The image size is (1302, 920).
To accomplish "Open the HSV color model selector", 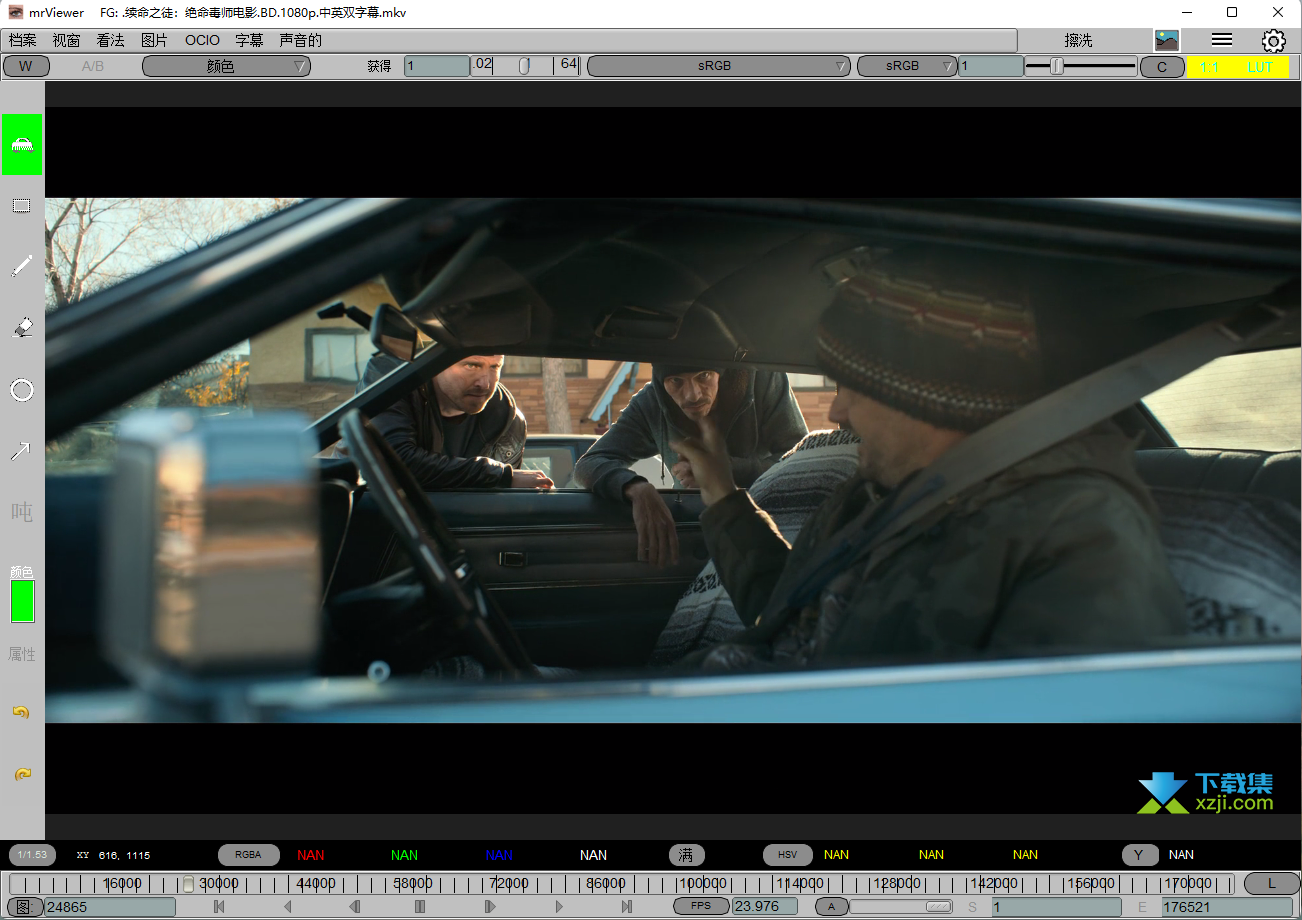I will click(x=788, y=855).
